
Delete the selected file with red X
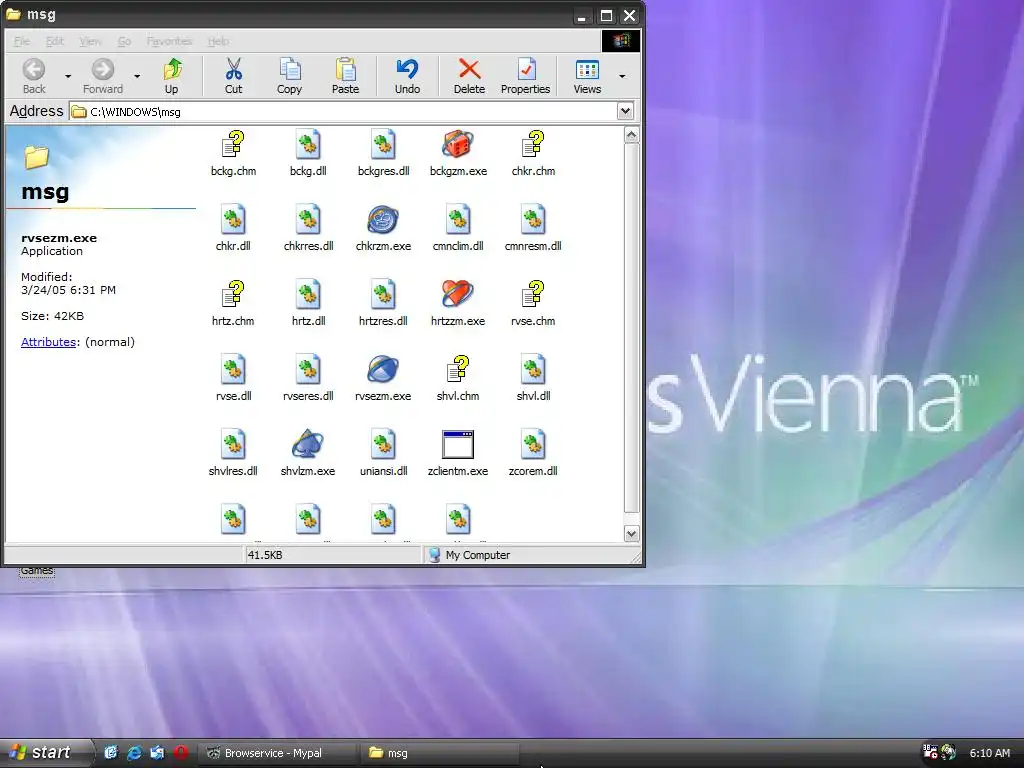(x=470, y=76)
